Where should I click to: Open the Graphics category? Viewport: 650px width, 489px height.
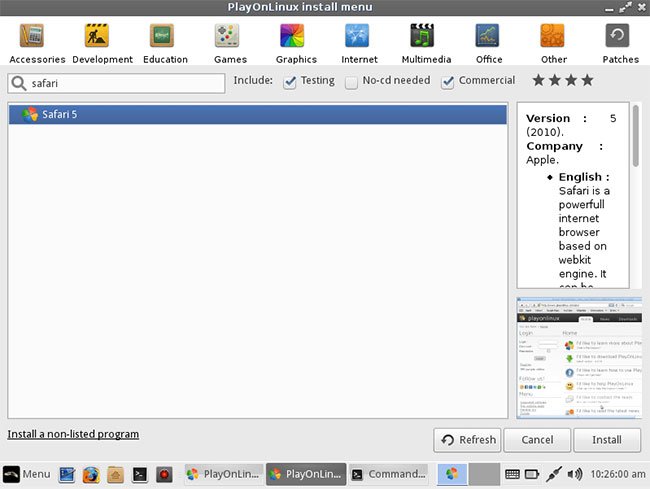point(296,44)
